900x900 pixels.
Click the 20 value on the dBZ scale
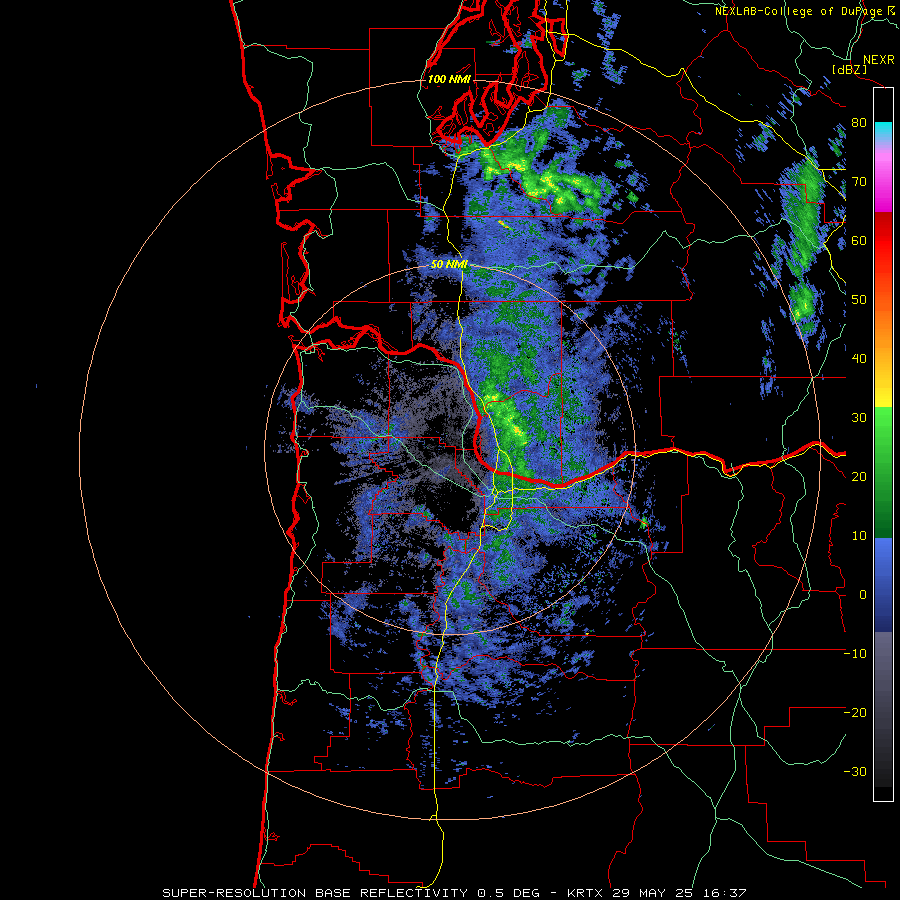tap(859, 477)
